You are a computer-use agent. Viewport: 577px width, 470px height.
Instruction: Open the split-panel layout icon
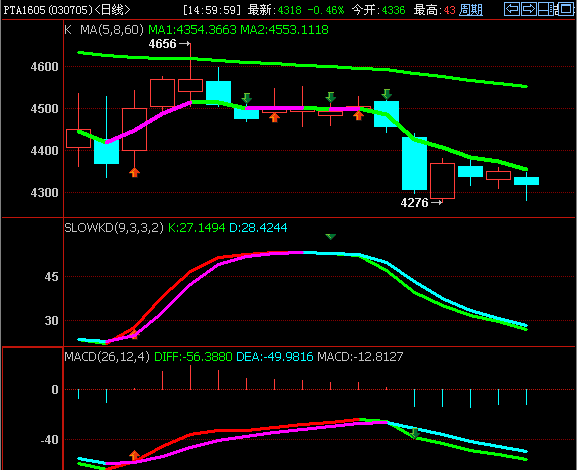point(547,9)
